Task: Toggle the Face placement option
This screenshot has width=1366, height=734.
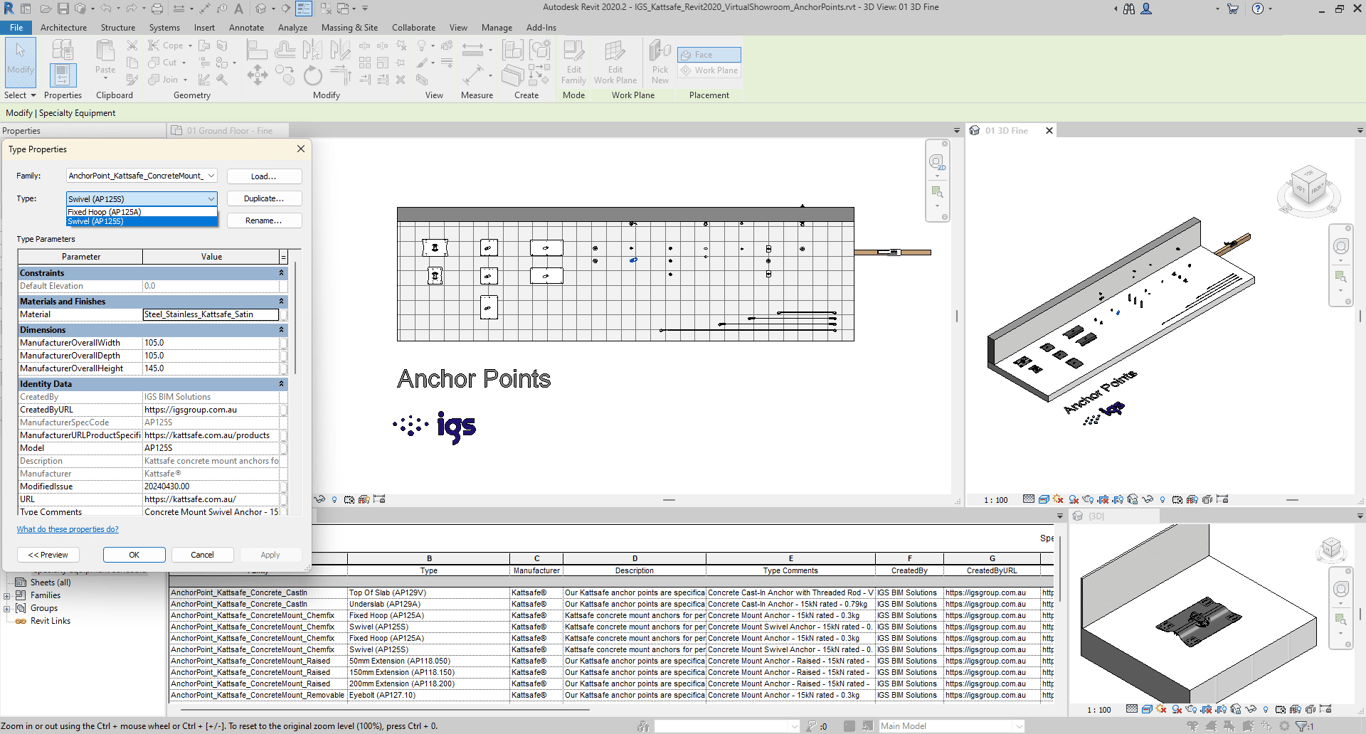Action: (x=709, y=55)
